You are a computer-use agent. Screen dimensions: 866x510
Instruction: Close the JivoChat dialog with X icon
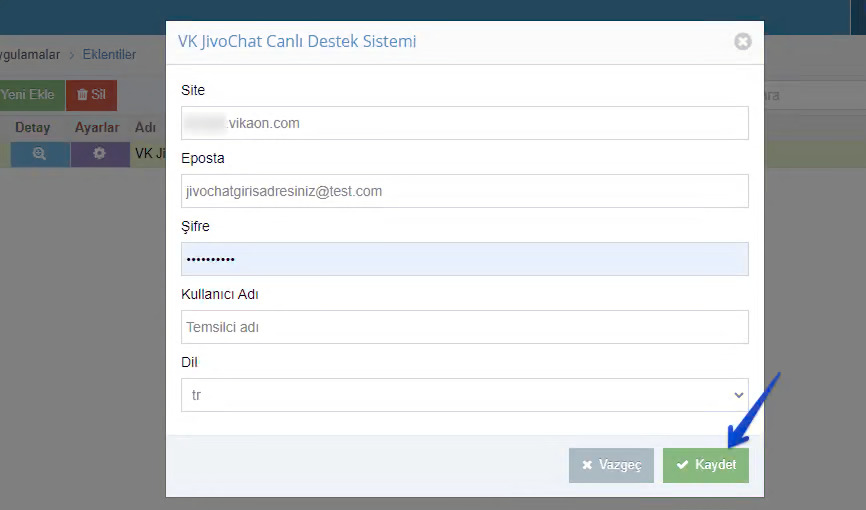743,41
